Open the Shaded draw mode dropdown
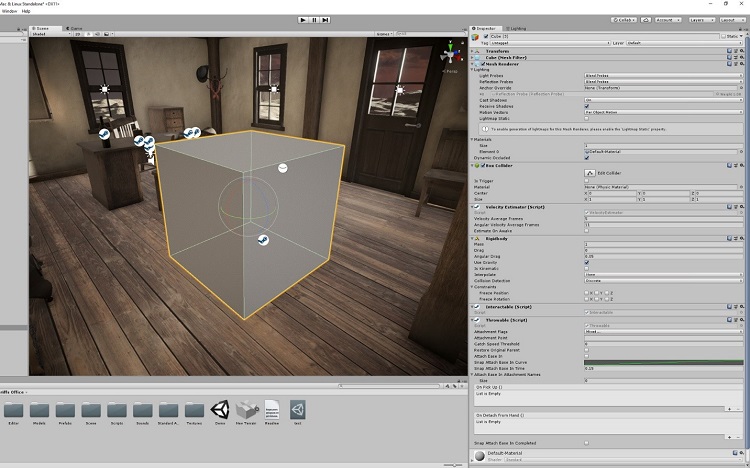Viewport: 750px width, 468px height. tap(51, 34)
